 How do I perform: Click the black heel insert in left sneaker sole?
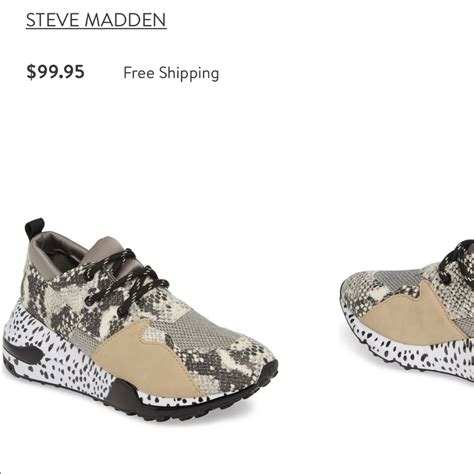(x=22, y=352)
